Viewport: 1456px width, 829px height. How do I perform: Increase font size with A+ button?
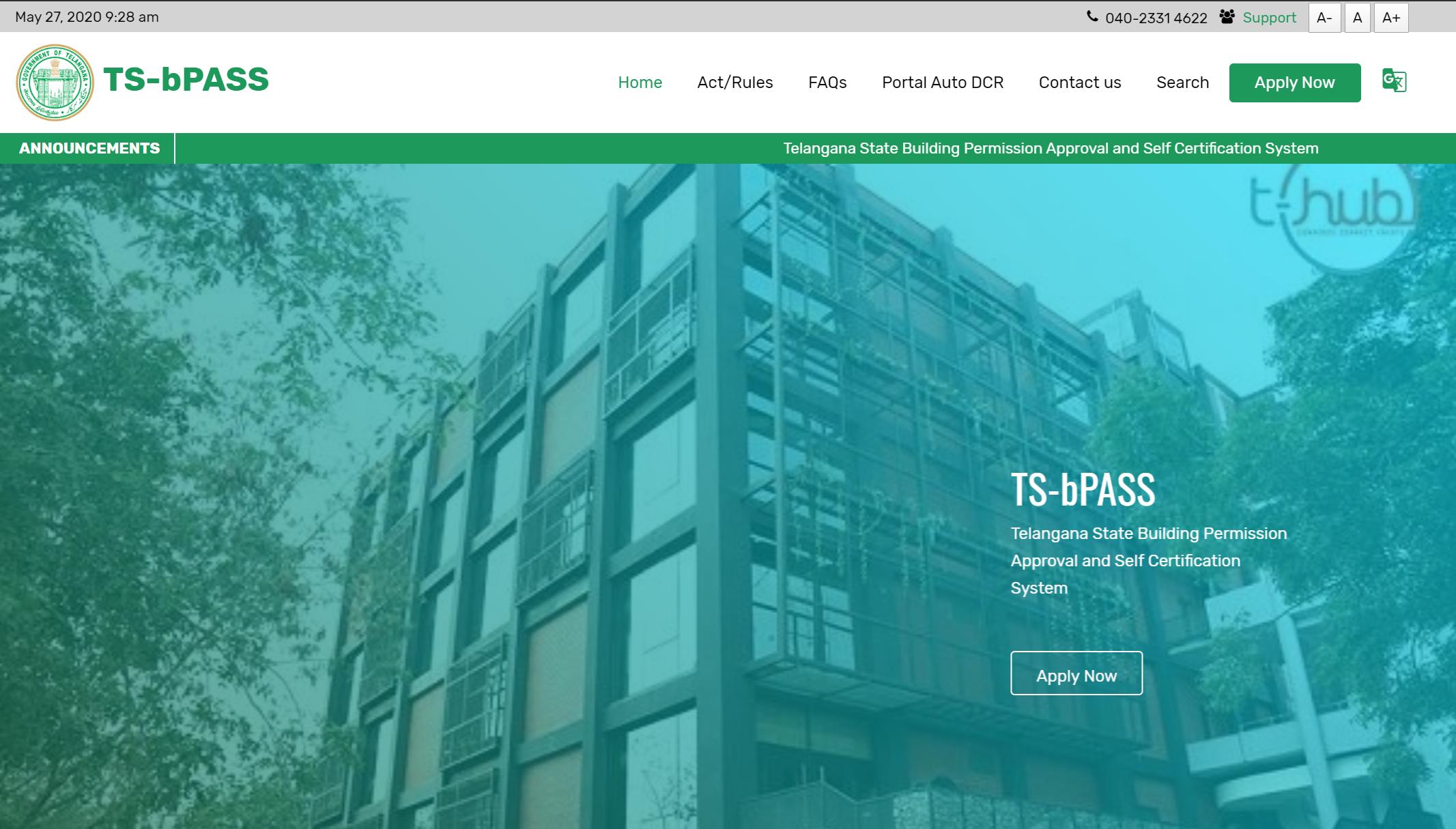click(x=1391, y=18)
